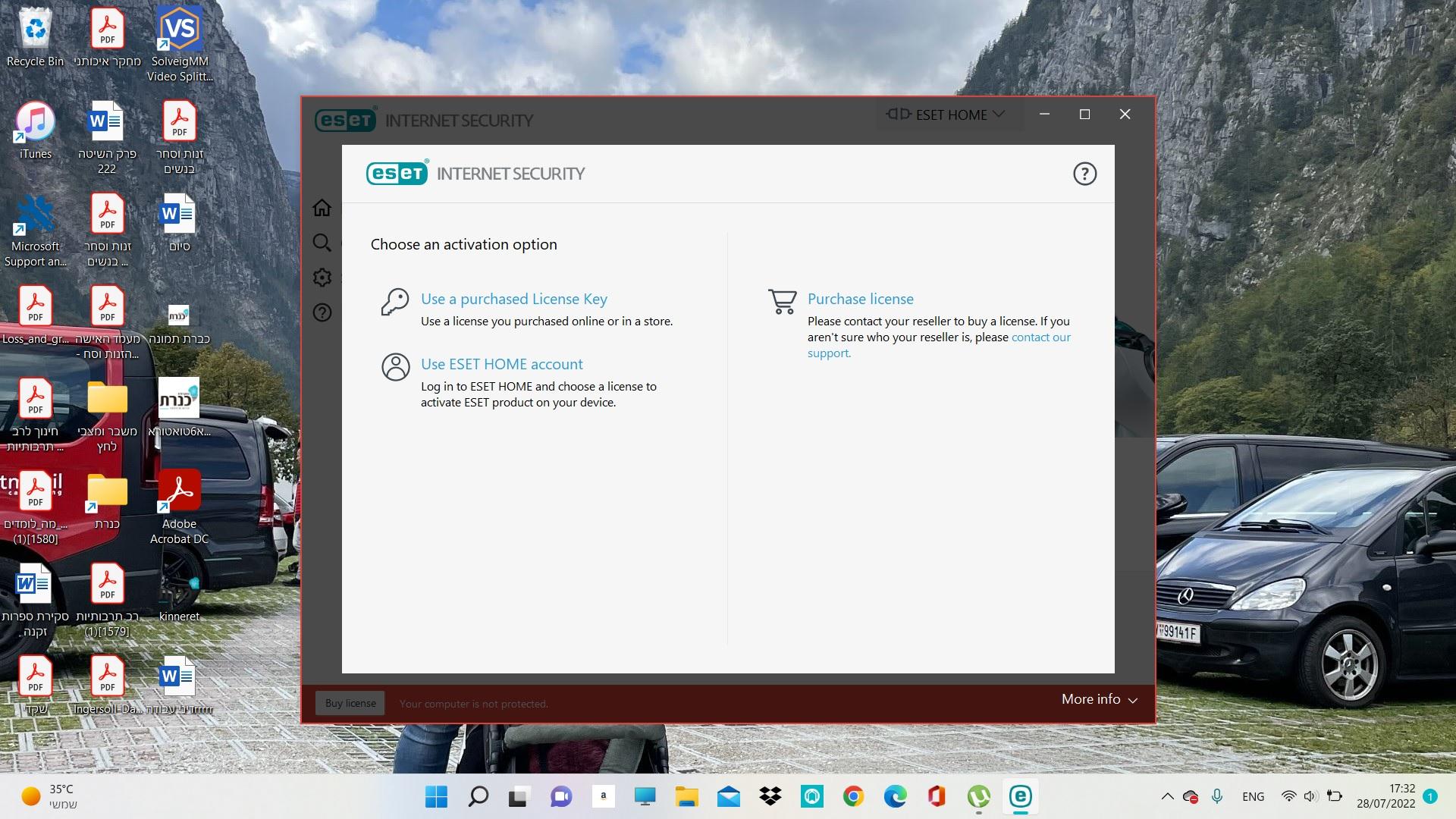Open File Explorer from taskbar

click(x=686, y=796)
